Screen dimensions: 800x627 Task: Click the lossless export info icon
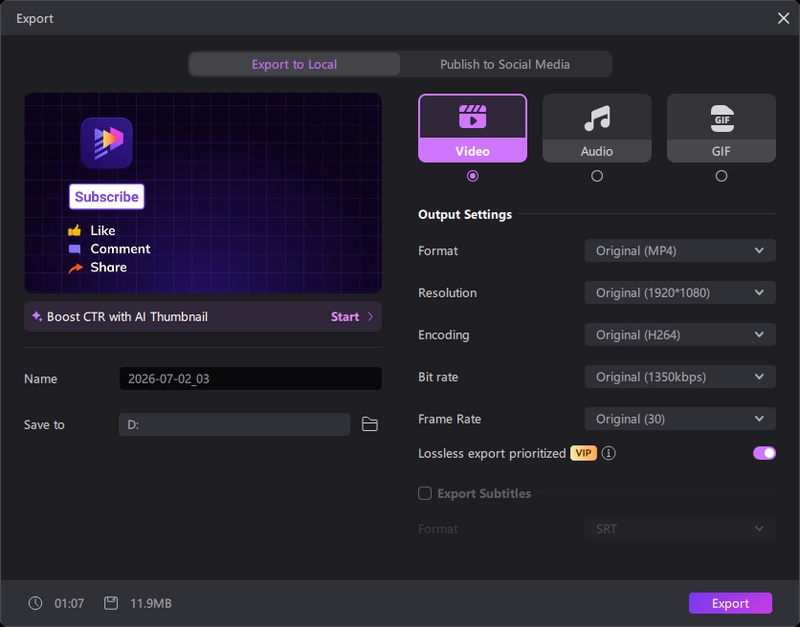click(x=608, y=453)
